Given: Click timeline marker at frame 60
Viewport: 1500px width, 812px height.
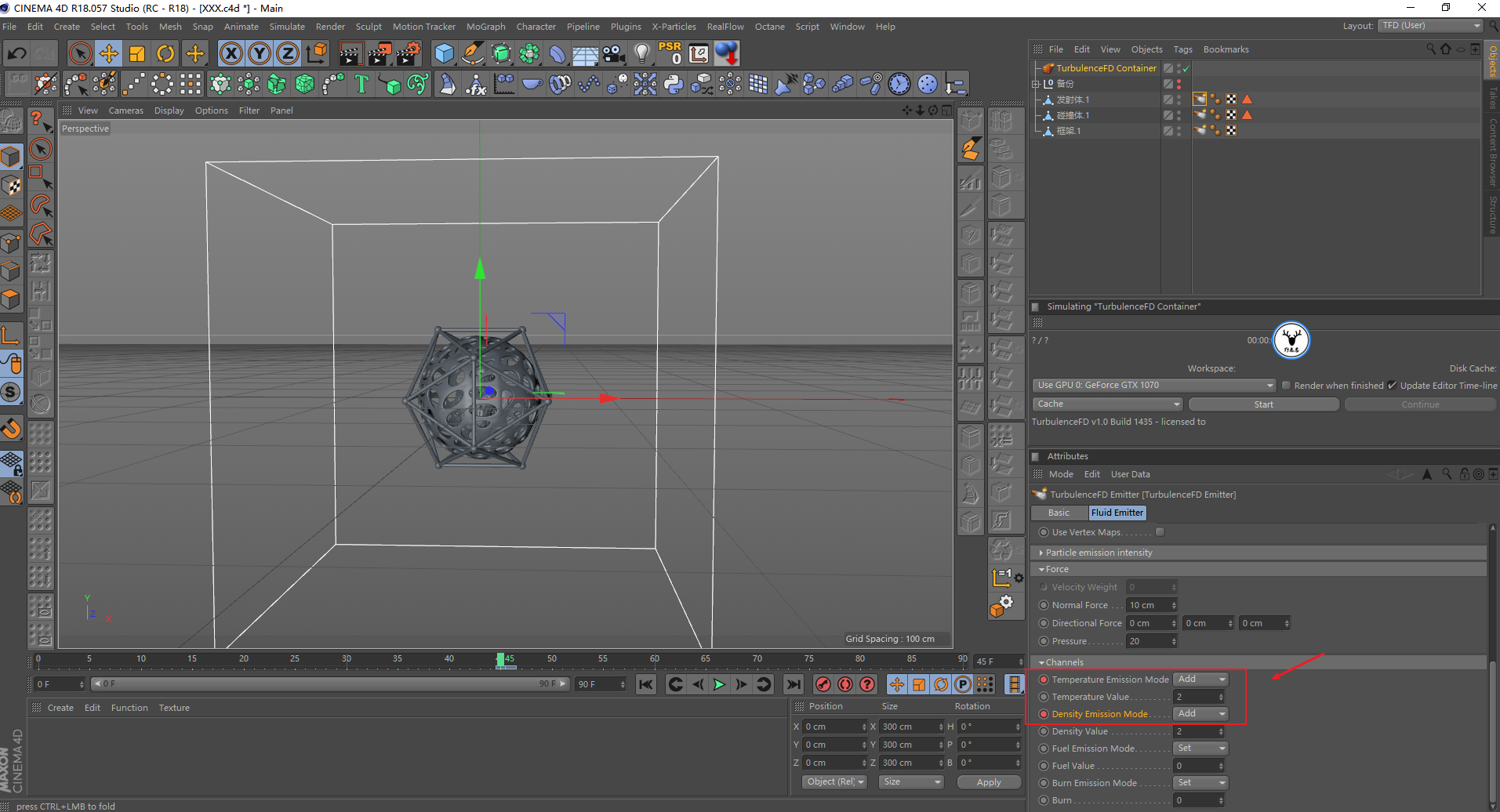Looking at the screenshot, I should coord(654,659).
